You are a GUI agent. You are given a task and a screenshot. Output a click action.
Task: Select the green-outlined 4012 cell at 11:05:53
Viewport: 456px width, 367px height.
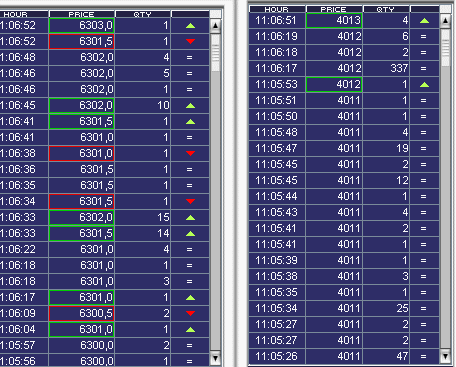[334, 85]
